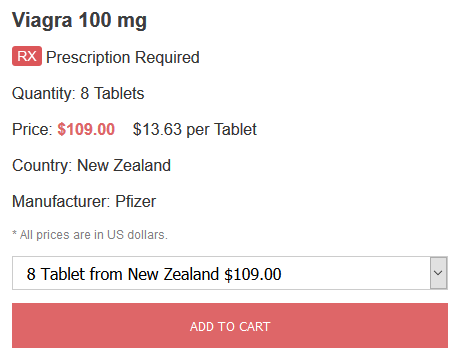Click the 'Pfizer' manufacturer name

(136, 201)
